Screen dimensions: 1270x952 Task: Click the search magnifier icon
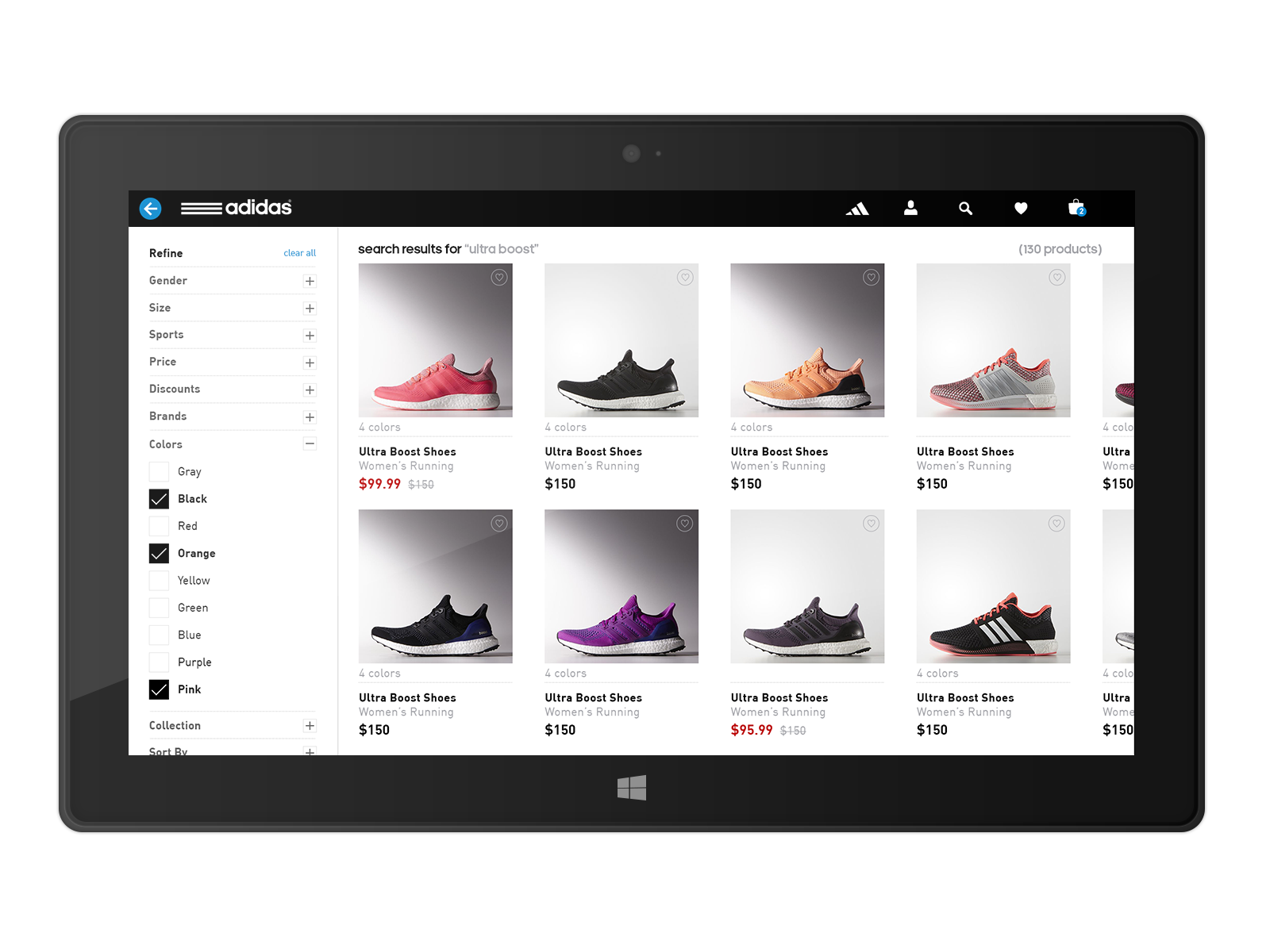click(x=965, y=208)
